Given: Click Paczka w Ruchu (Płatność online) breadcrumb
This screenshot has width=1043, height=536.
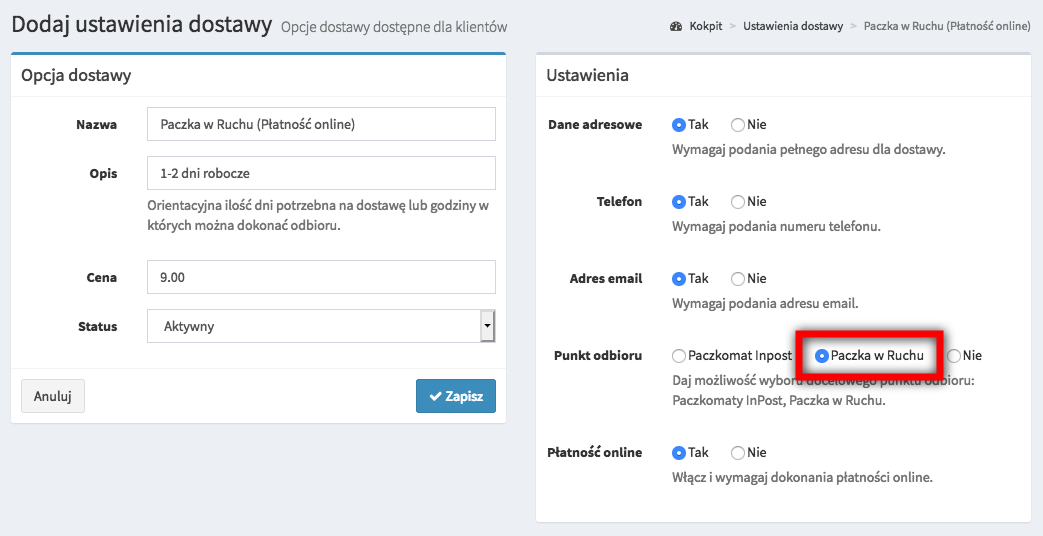Looking at the screenshot, I should [947, 27].
